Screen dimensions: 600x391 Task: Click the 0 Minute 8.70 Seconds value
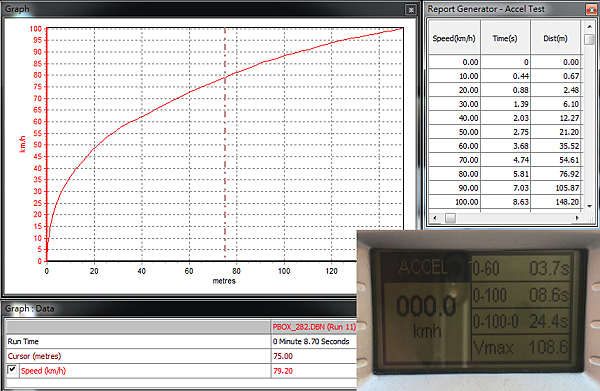point(311,341)
